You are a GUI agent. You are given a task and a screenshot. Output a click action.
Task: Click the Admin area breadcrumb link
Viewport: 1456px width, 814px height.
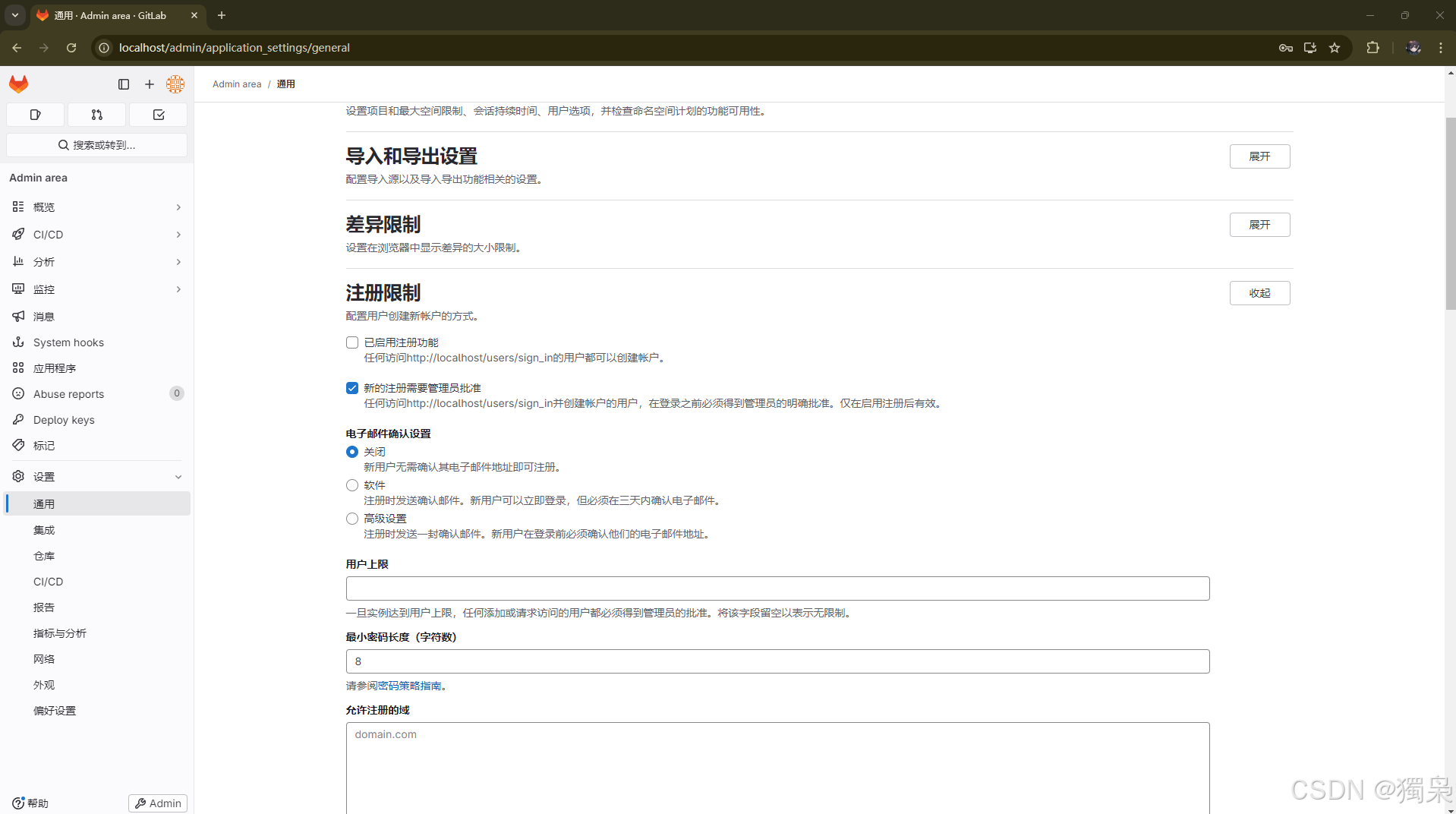pyautogui.click(x=237, y=84)
